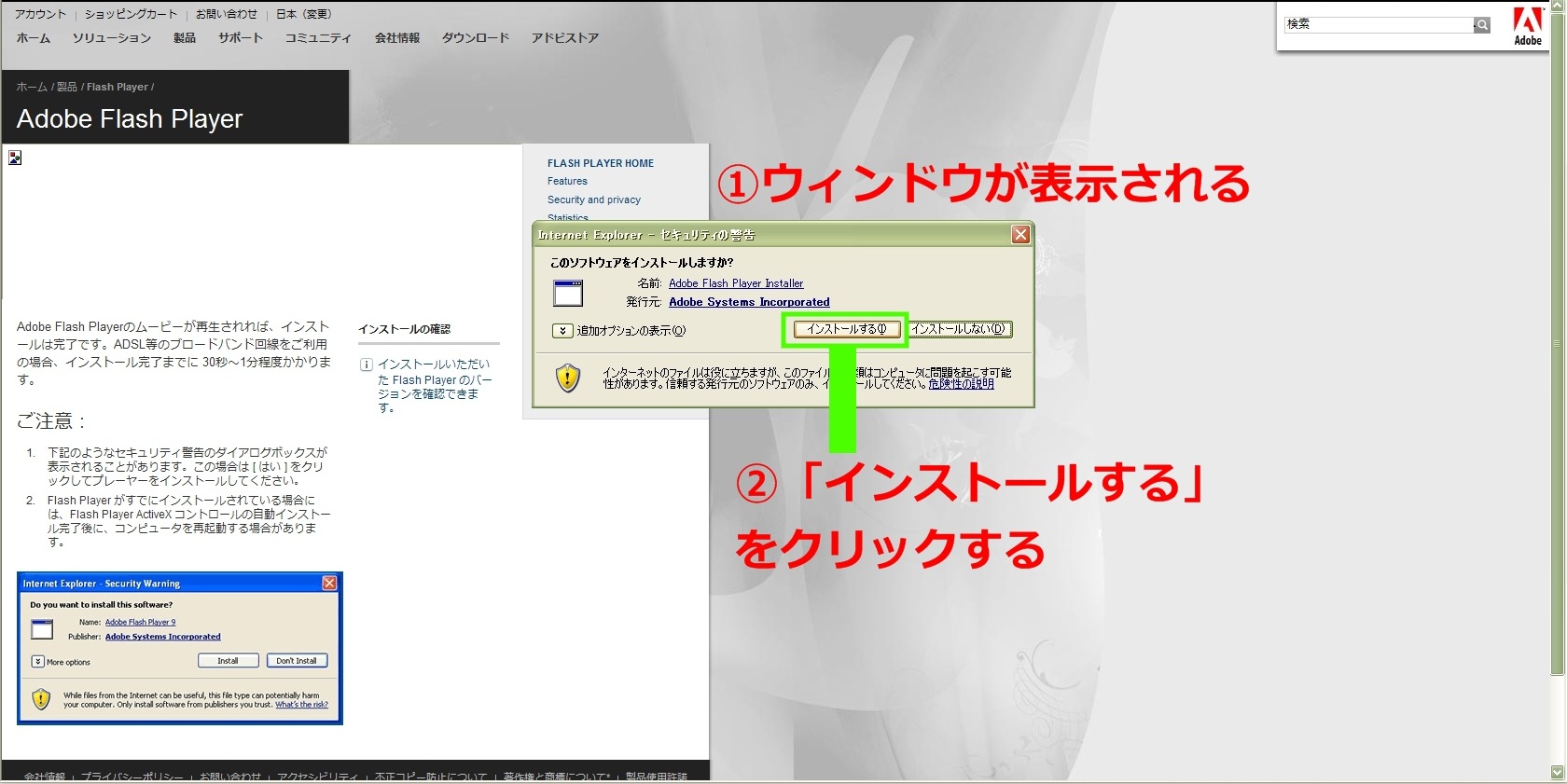The width and height of the screenshot is (1567, 784).
Task: Open the アドビストア menu
Action: pyautogui.click(x=565, y=38)
